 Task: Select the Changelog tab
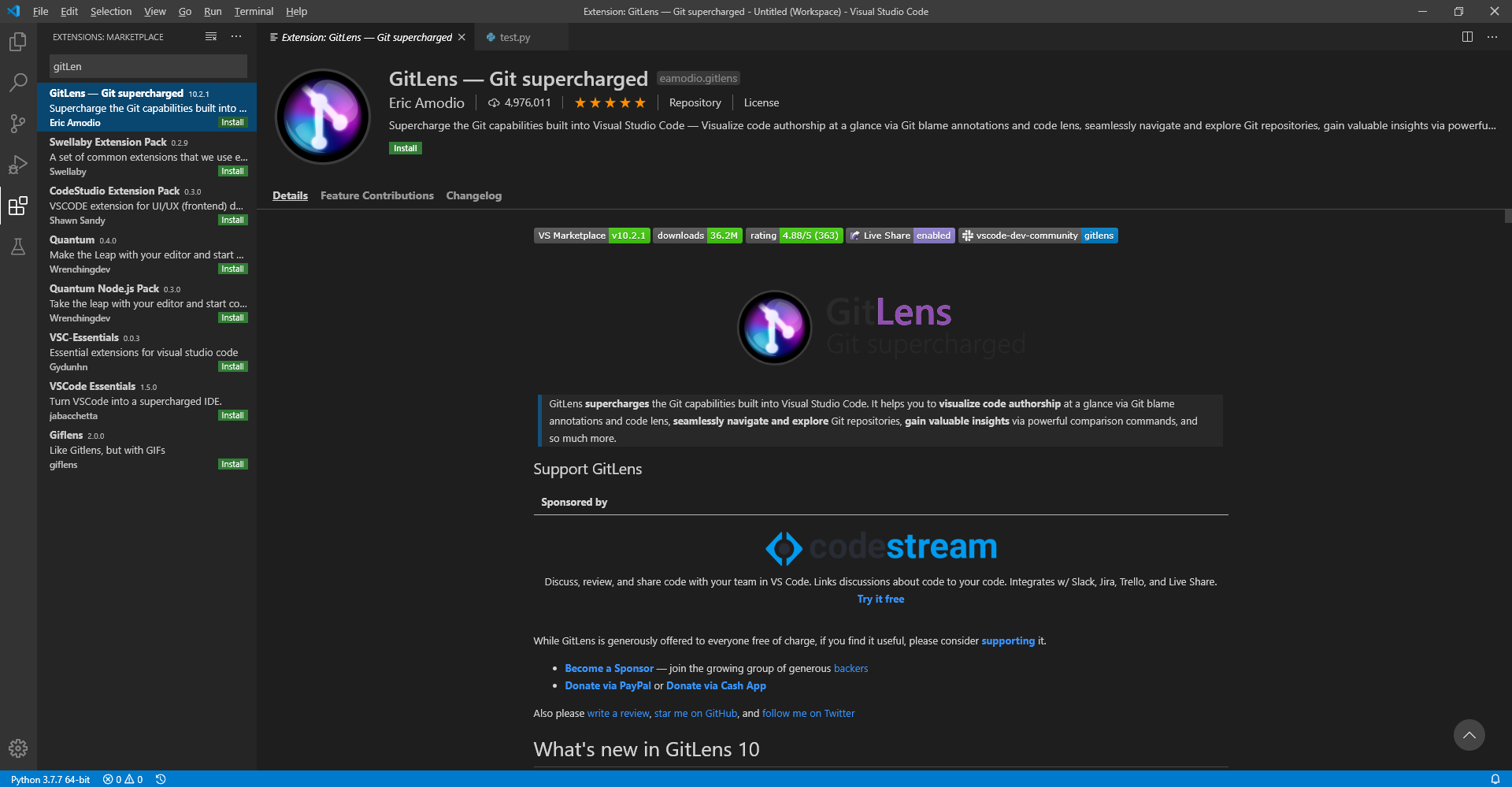coord(473,195)
